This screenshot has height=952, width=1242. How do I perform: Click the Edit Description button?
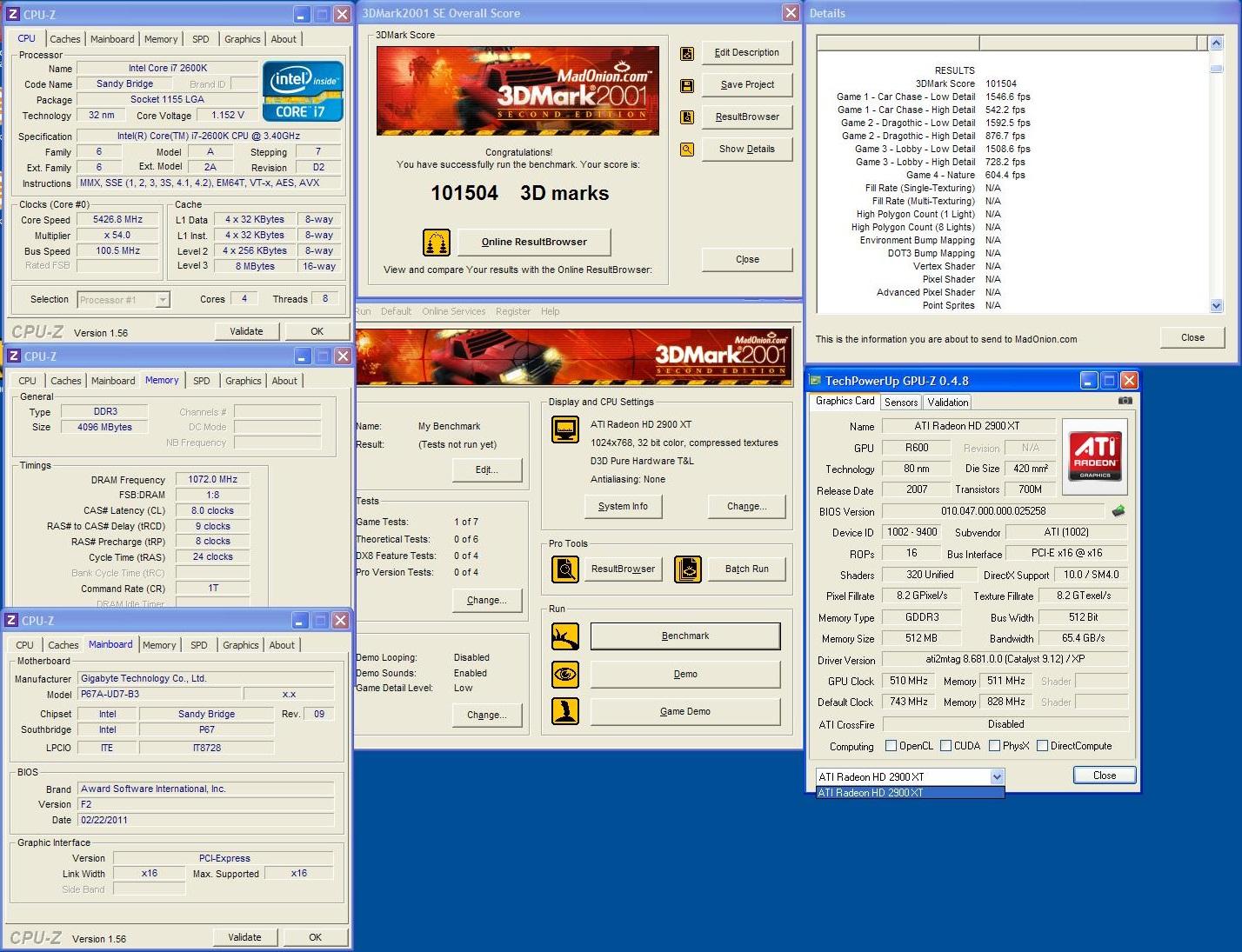click(747, 53)
